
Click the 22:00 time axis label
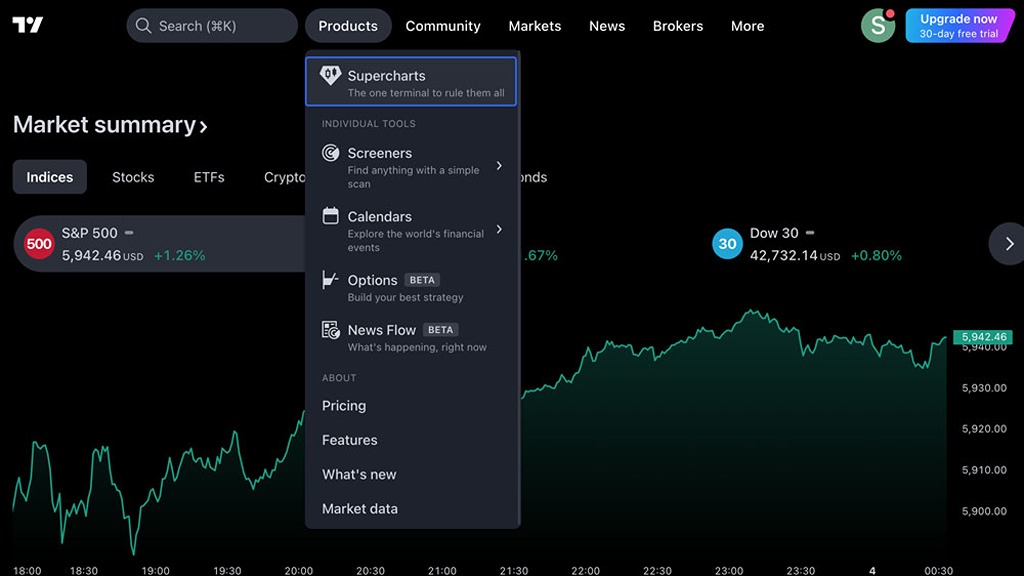pyautogui.click(x=585, y=570)
